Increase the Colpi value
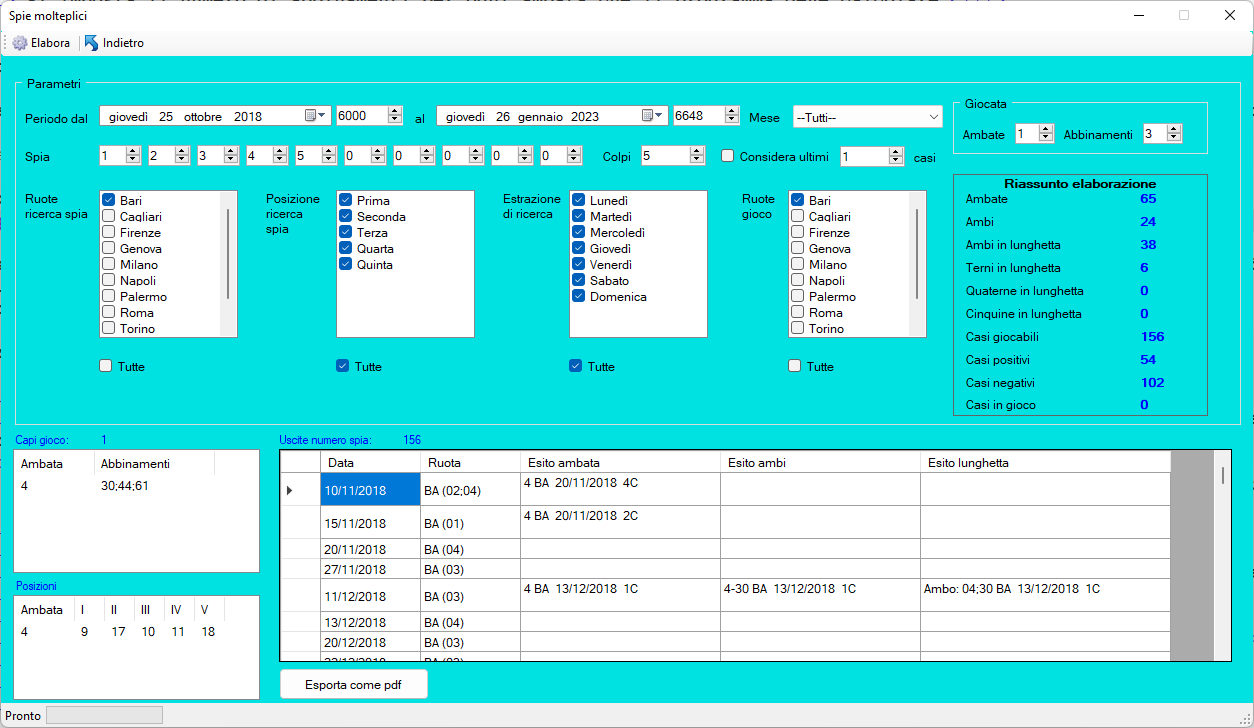Viewport: 1254px width, 728px height. 696,151
